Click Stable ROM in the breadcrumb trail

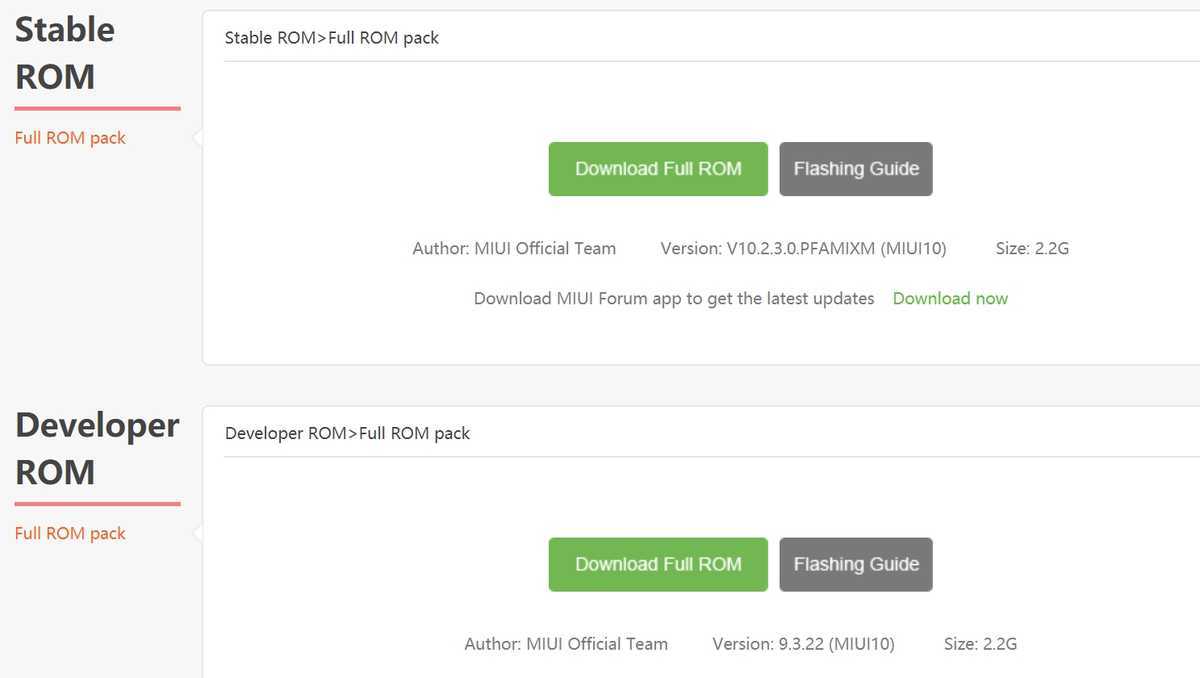268,37
